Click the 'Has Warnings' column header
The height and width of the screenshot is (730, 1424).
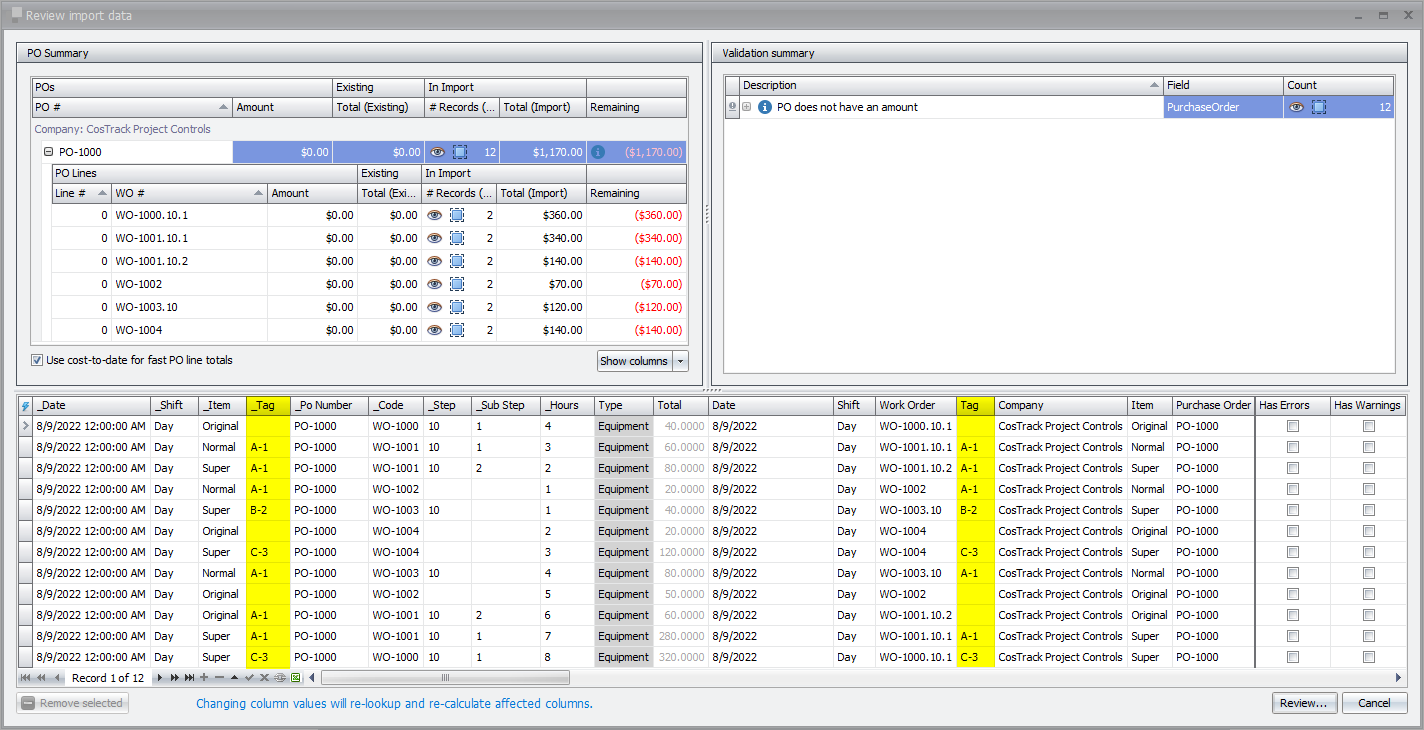click(1367, 405)
